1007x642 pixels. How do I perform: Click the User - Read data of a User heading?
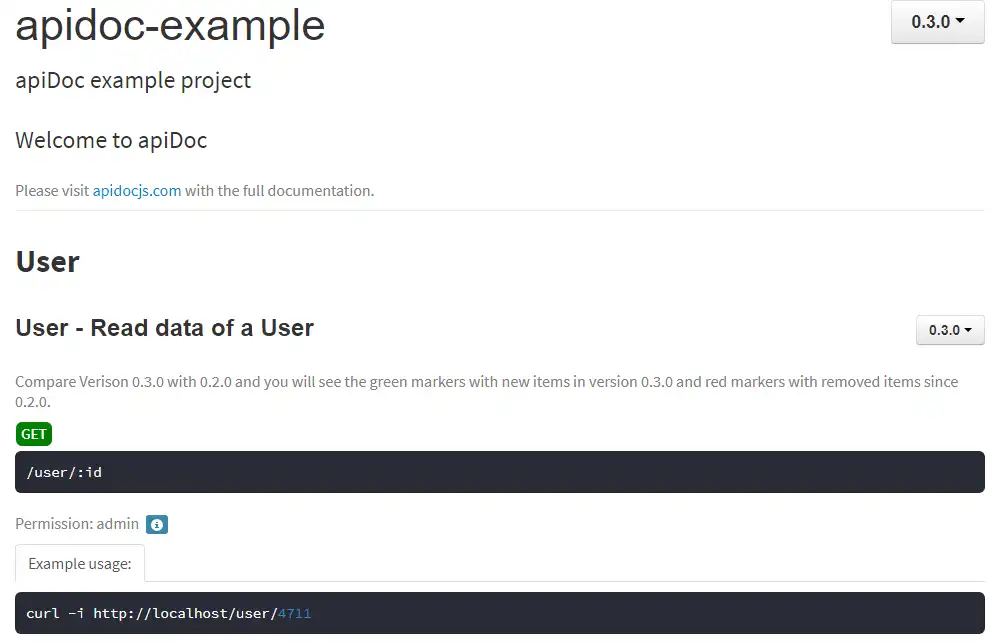[x=165, y=328]
